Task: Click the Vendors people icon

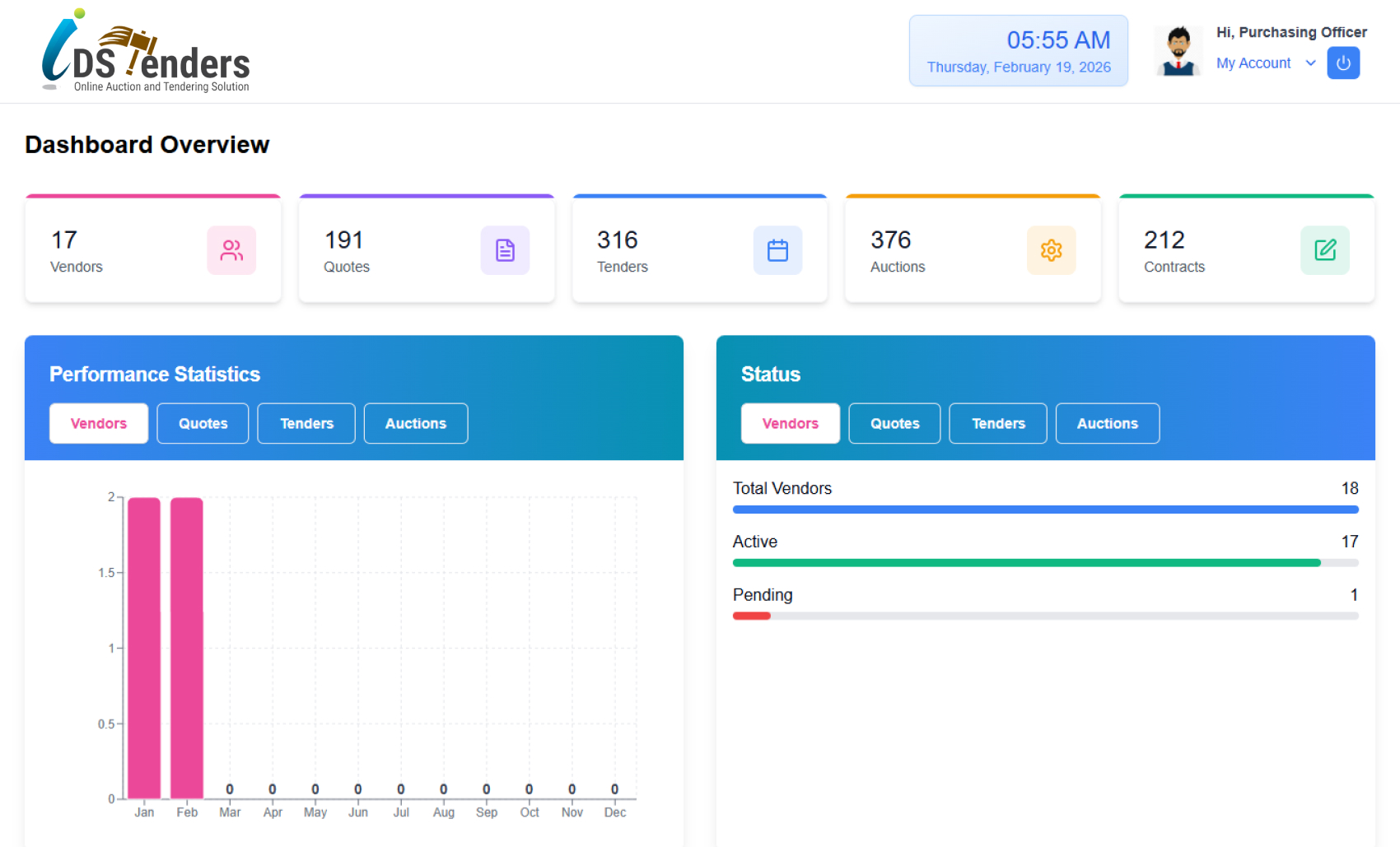Action: [x=231, y=250]
